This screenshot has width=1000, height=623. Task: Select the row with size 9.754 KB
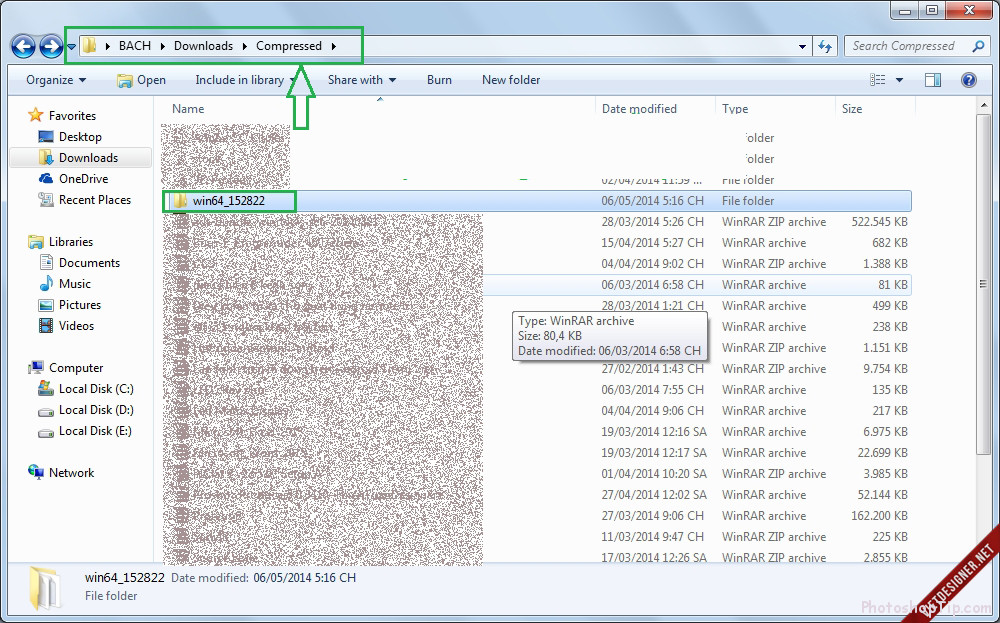536,369
